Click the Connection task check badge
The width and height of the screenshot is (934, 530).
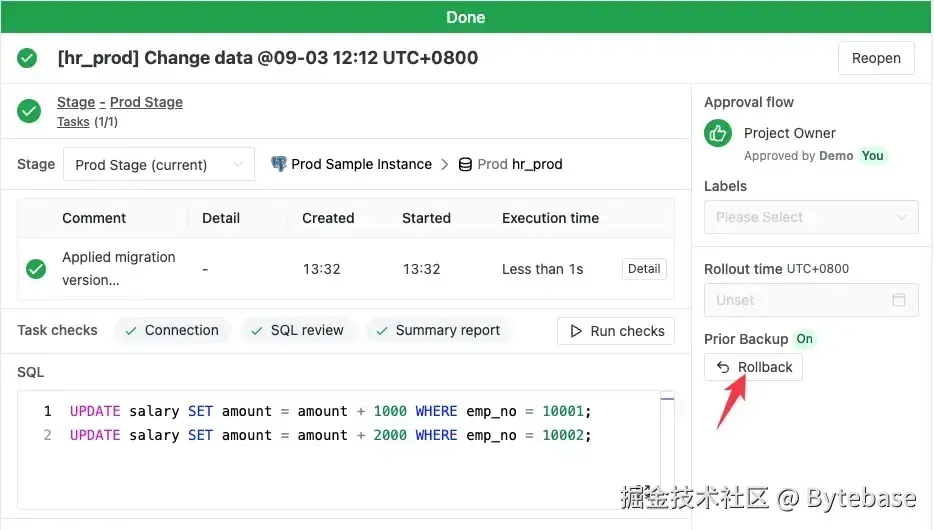pyautogui.click(x=172, y=331)
